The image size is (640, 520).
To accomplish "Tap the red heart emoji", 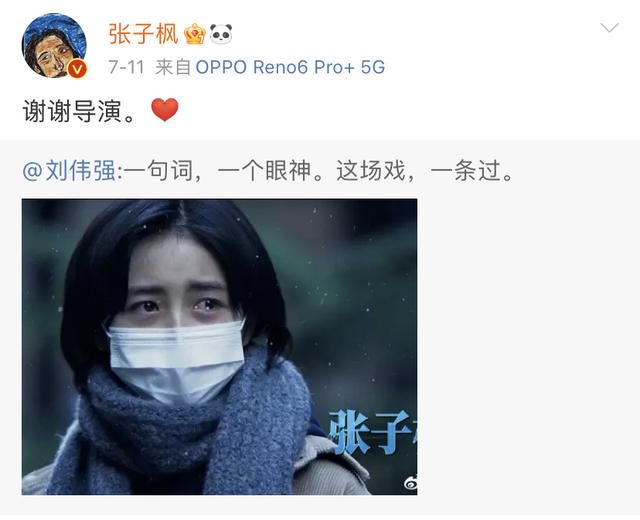I will tap(165, 110).
